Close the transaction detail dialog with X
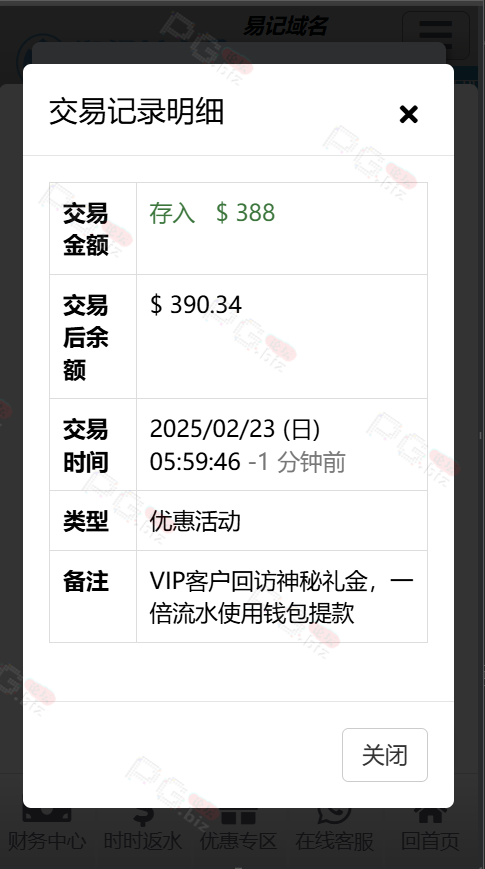485x869 pixels. coord(409,114)
